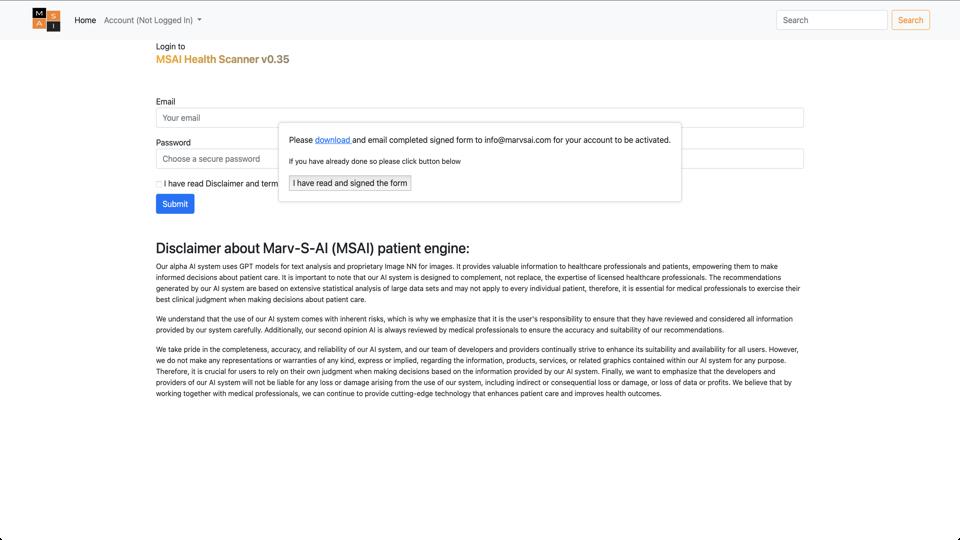Click the Password field label
960x540 pixels.
click(x=173, y=143)
